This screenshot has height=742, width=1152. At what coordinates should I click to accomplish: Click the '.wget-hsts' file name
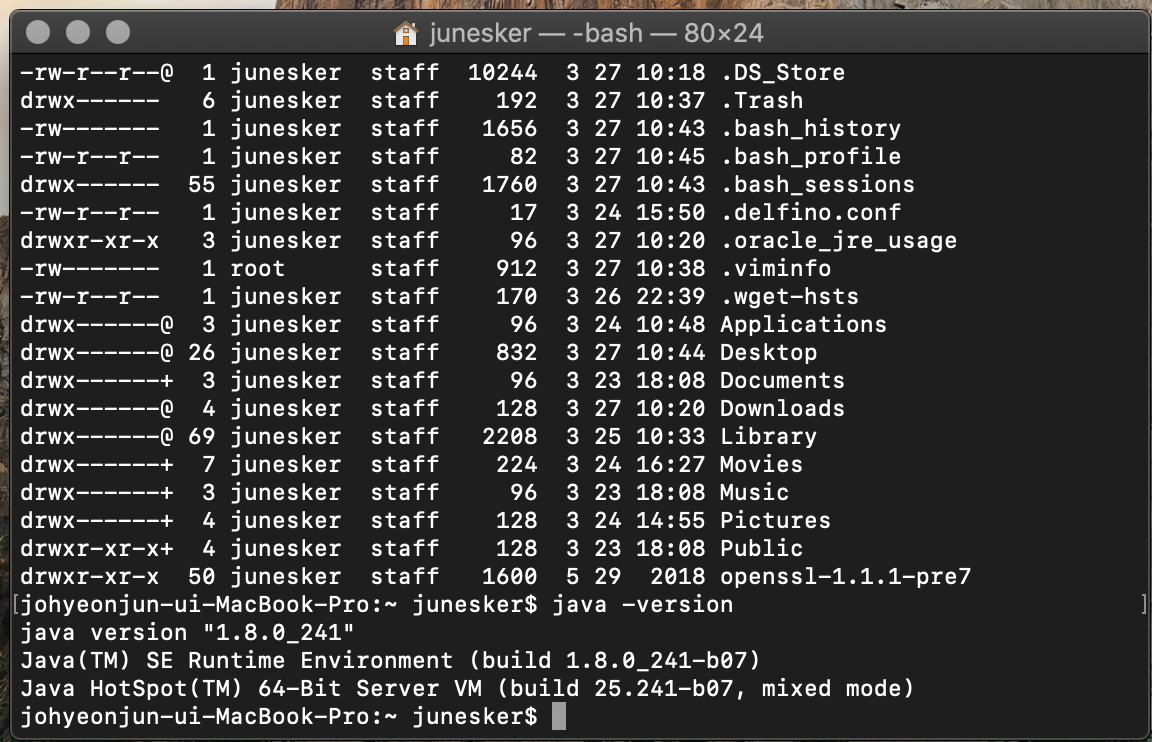pos(790,297)
